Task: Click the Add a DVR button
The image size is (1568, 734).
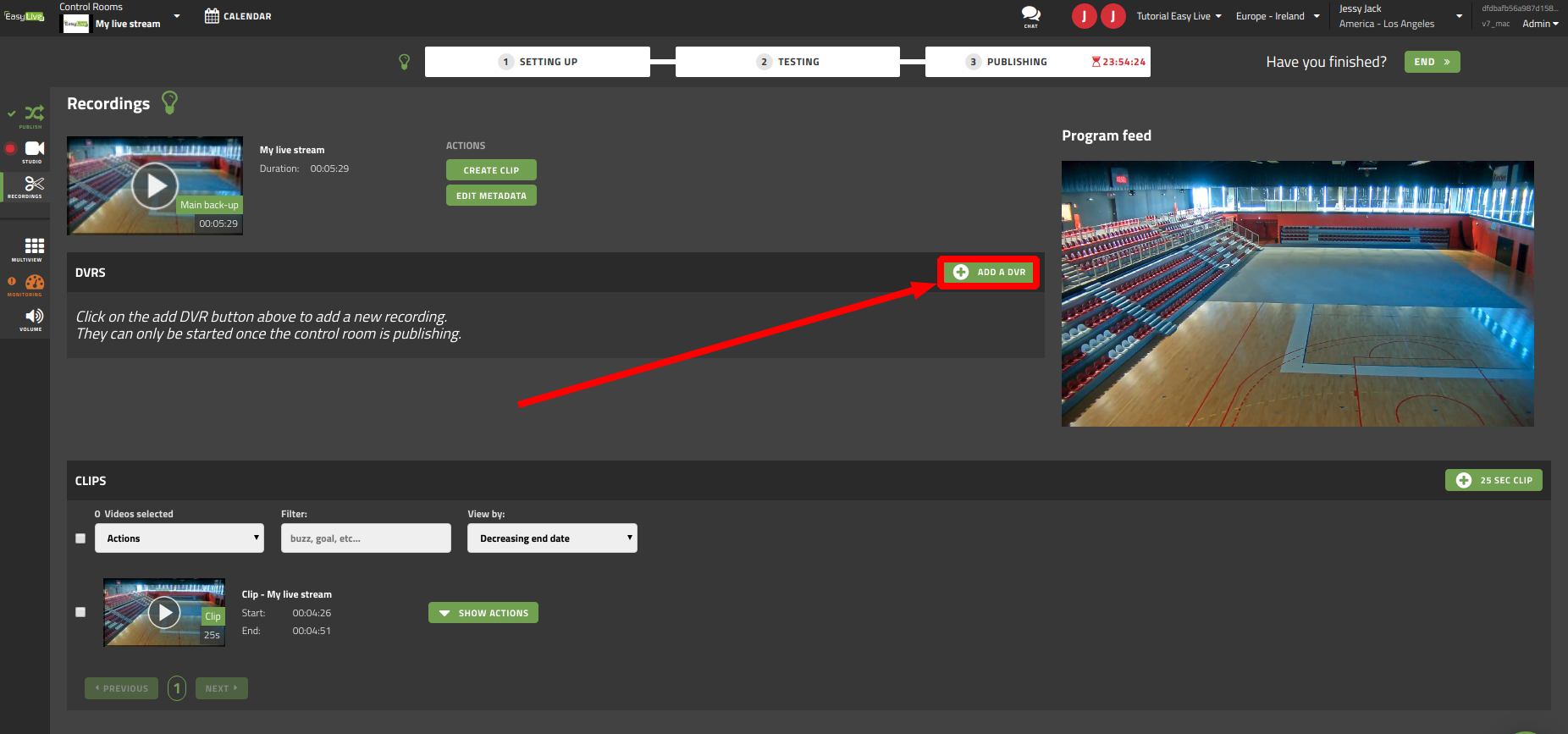Action: [989, 273]
